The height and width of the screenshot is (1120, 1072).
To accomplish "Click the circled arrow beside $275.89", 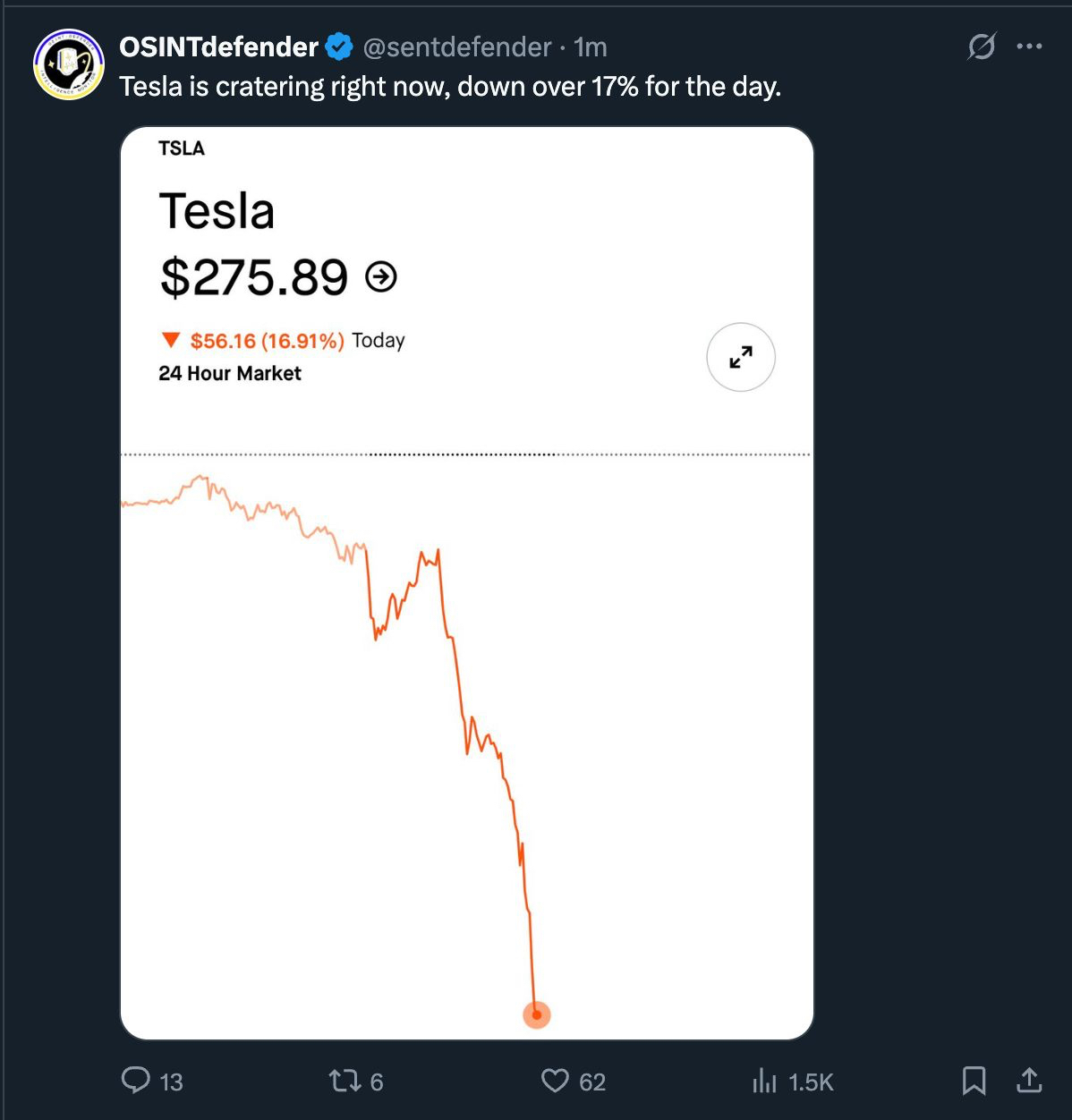I will 381,277.
